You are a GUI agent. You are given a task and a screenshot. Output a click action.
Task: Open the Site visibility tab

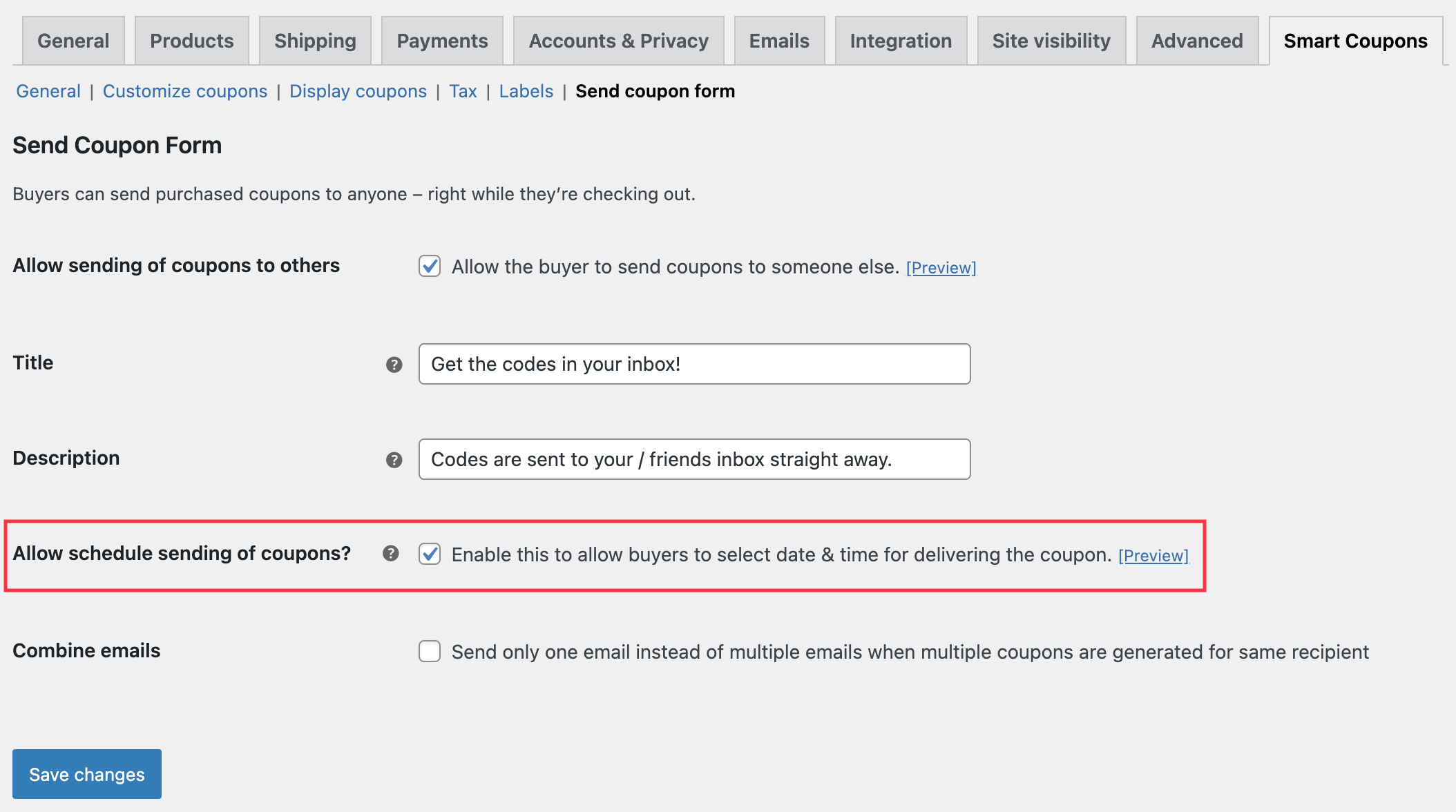(1051, 41)
